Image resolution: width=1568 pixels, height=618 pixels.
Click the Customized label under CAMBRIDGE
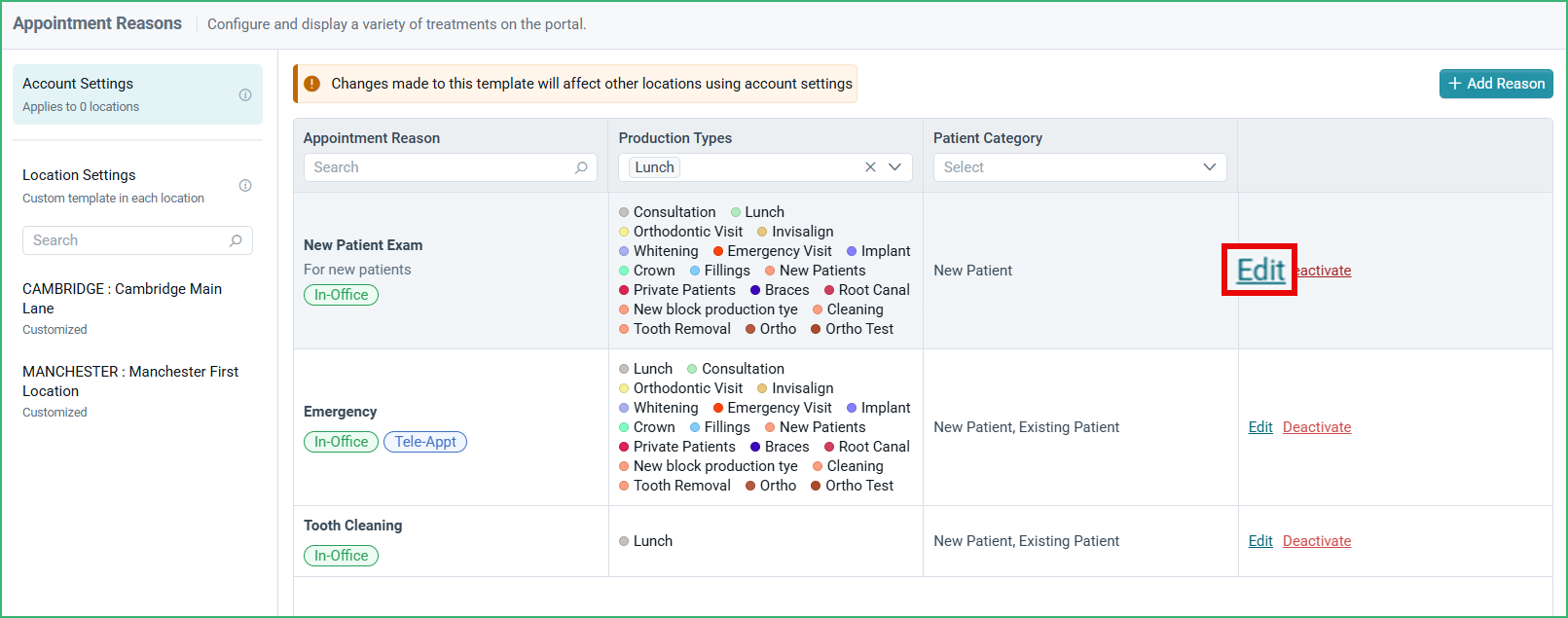coord(55,330)
